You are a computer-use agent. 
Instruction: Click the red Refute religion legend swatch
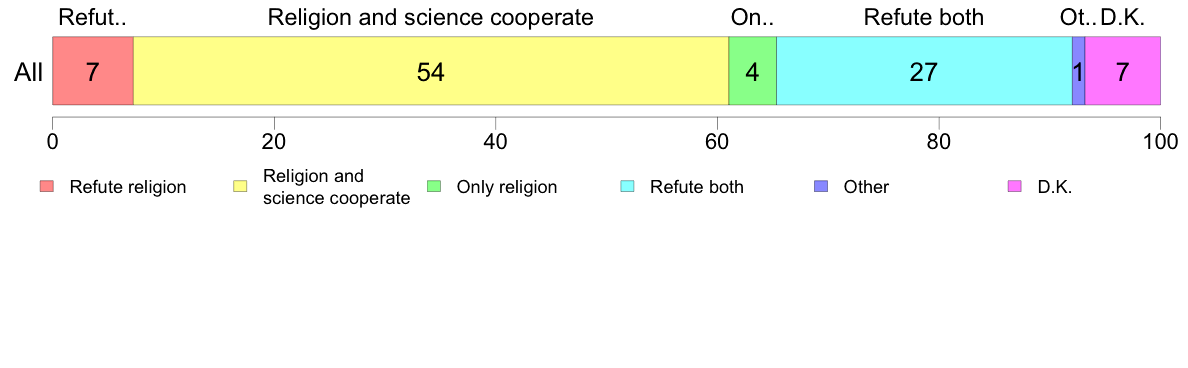(x=48, y=187)
